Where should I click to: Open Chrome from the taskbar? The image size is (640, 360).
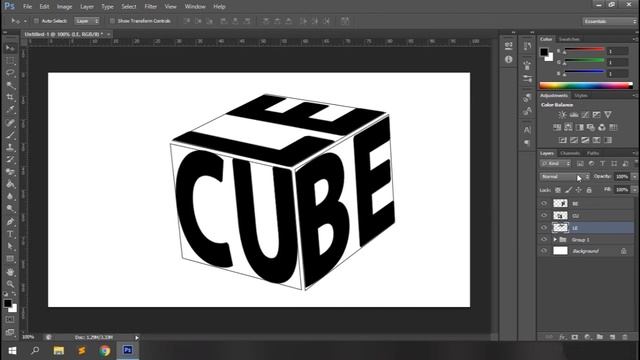(x=105, y=351)
